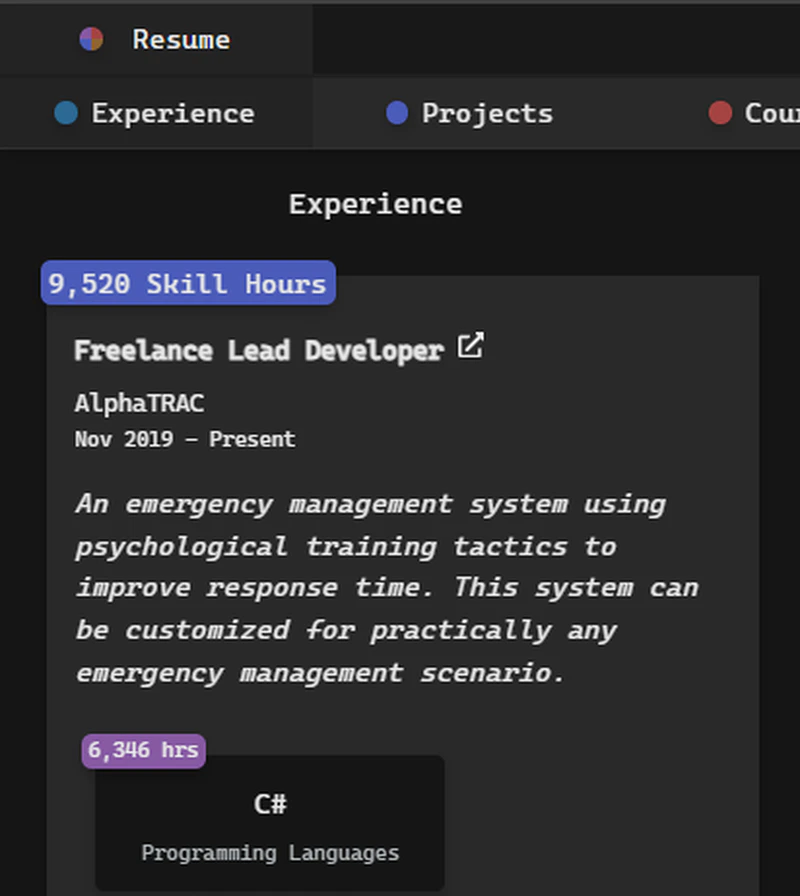This screenshot has width=800, height=896.
Task: Click the red dot on the cut-off tab
Action: tap(720, 113)
